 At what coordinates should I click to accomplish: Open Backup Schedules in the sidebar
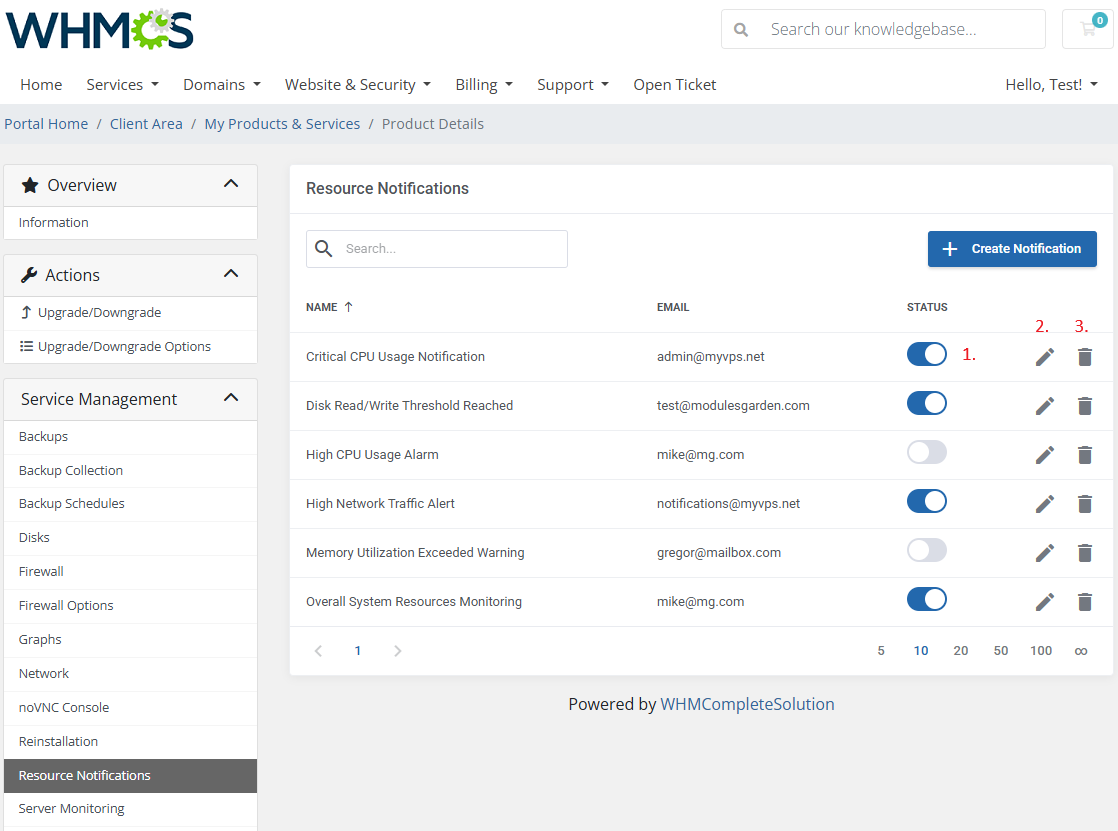click(x=130, y=504)
